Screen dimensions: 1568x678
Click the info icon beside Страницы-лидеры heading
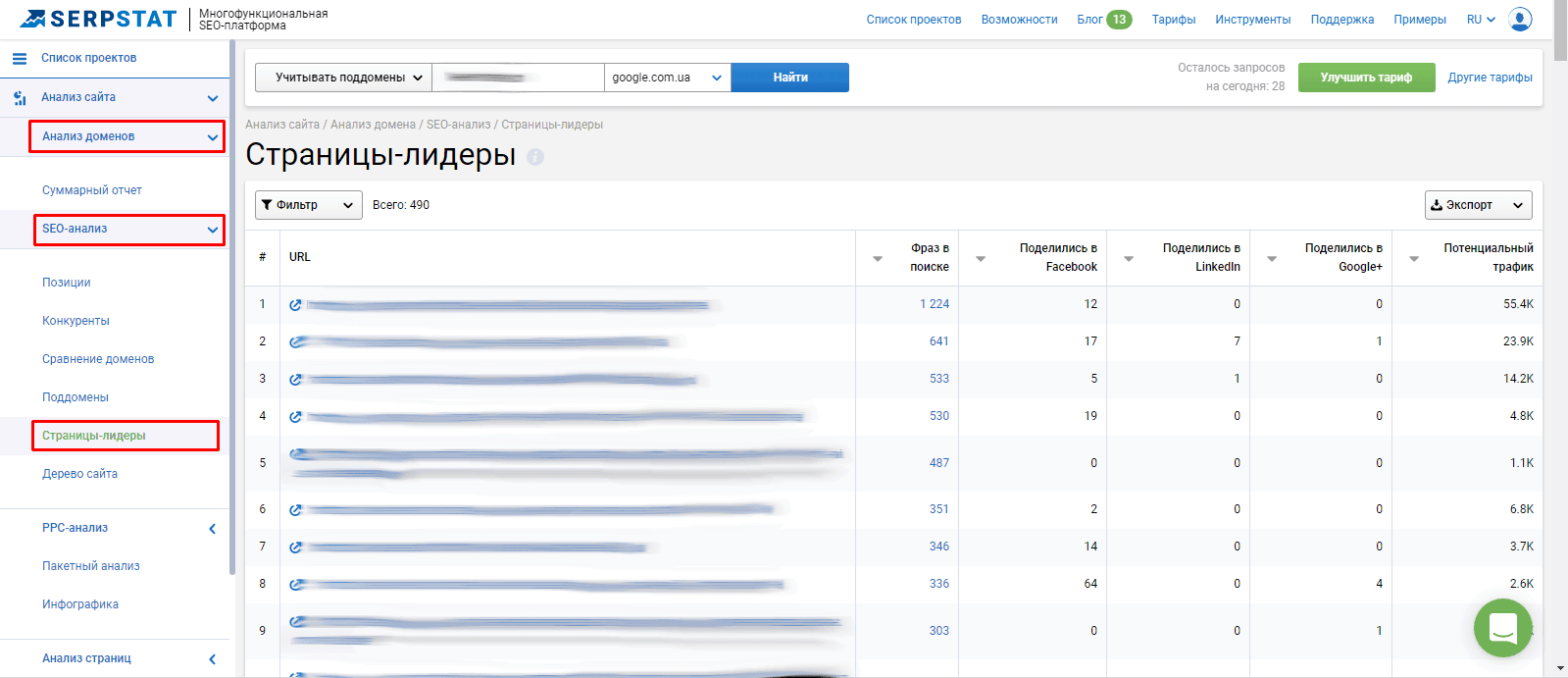[535, 157]
